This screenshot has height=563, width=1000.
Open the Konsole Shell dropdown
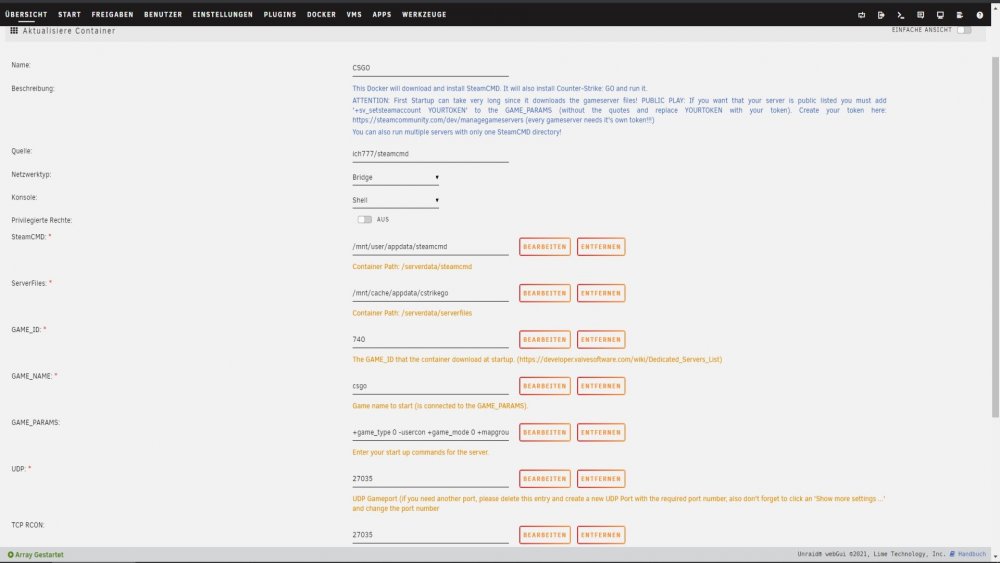tap(395, 200)
